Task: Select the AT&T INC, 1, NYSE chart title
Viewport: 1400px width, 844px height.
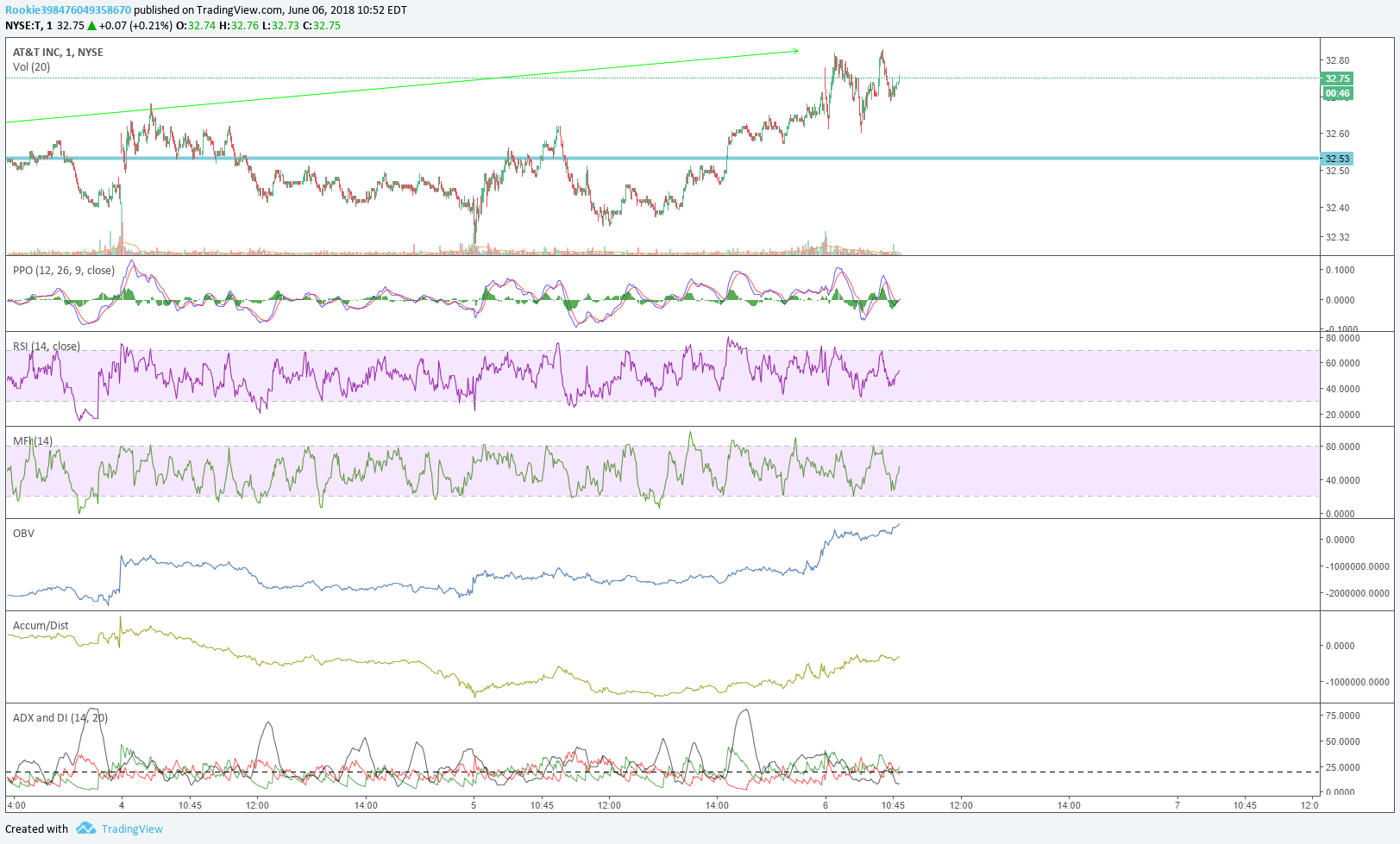Action: 58,53
